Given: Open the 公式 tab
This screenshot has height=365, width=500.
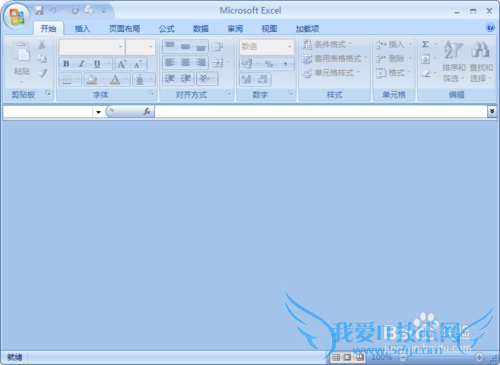Looking at the screenshot, I should click(x=167, y=29).
